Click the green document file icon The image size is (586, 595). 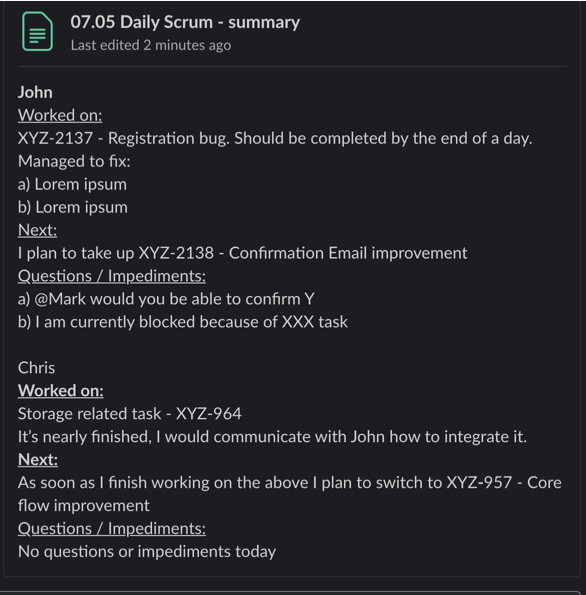point(37,31)
